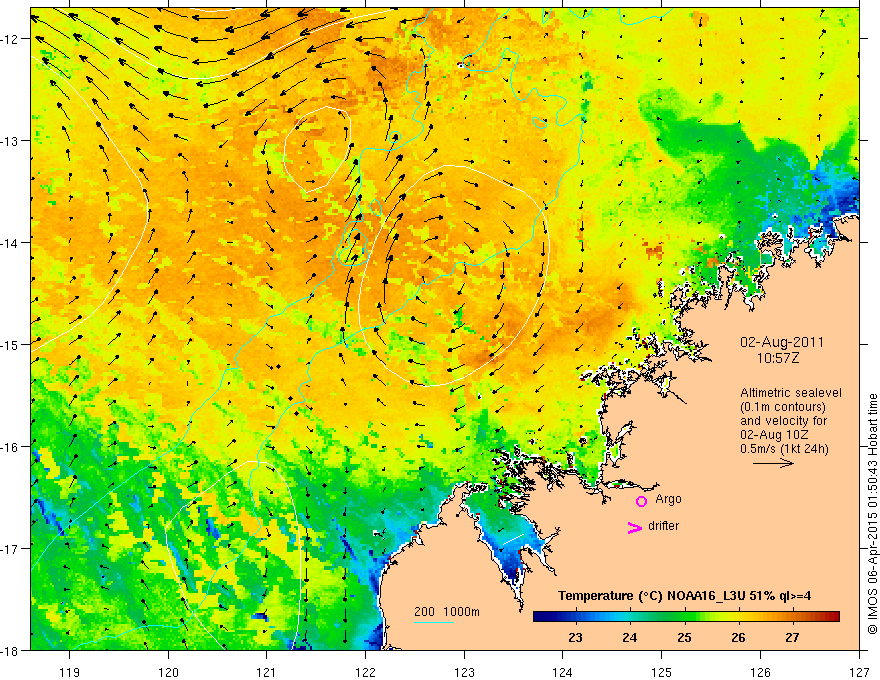
Task: Click the vertical IMOS copyright timestamp text
Action: point(873,516)
